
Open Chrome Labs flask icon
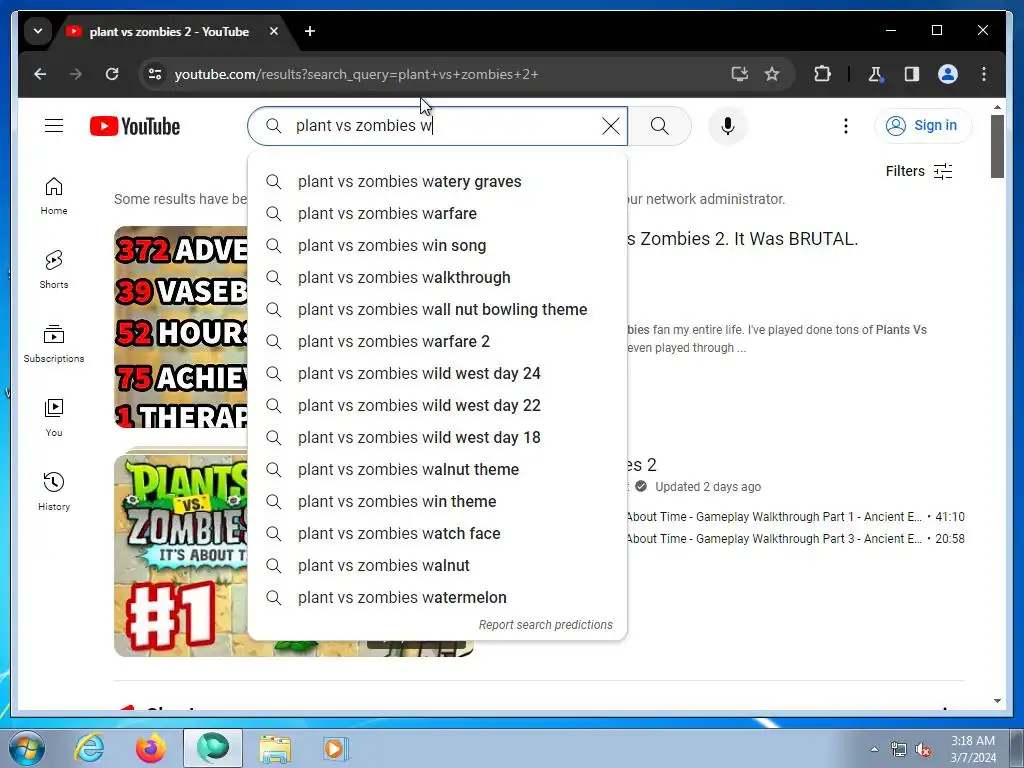pos(876,74)
